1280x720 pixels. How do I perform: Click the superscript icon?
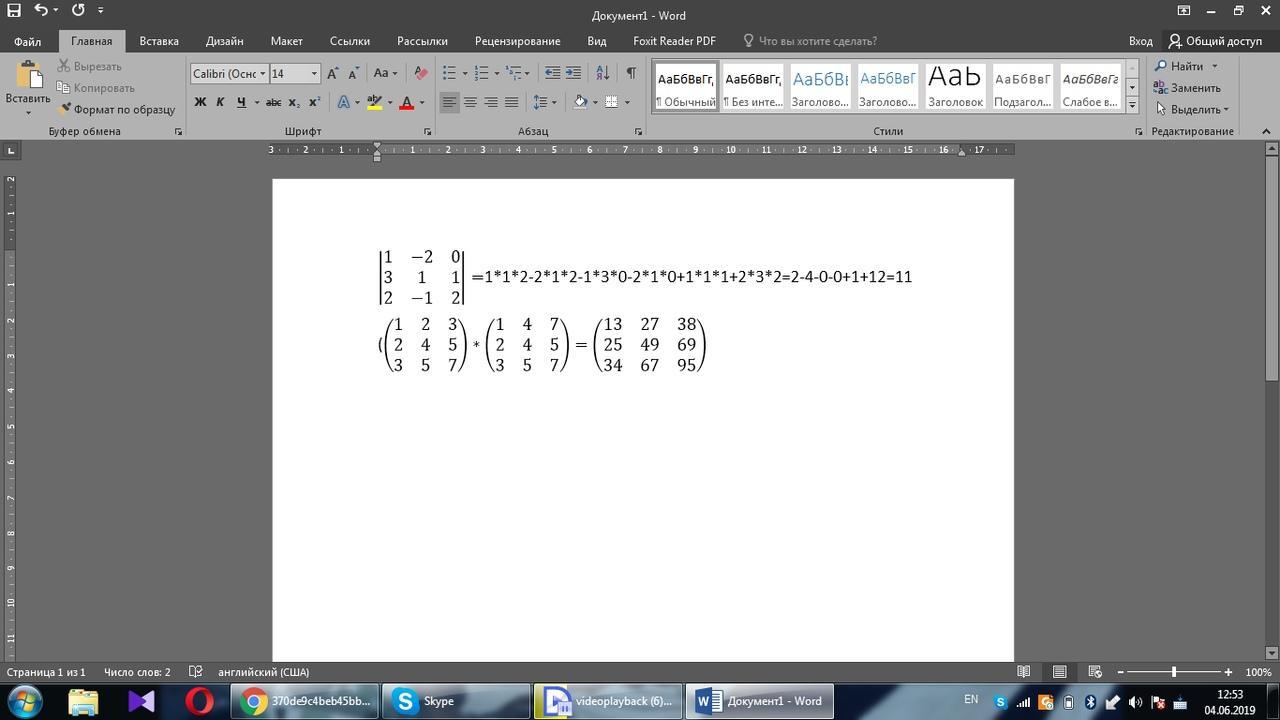[314, 102]
